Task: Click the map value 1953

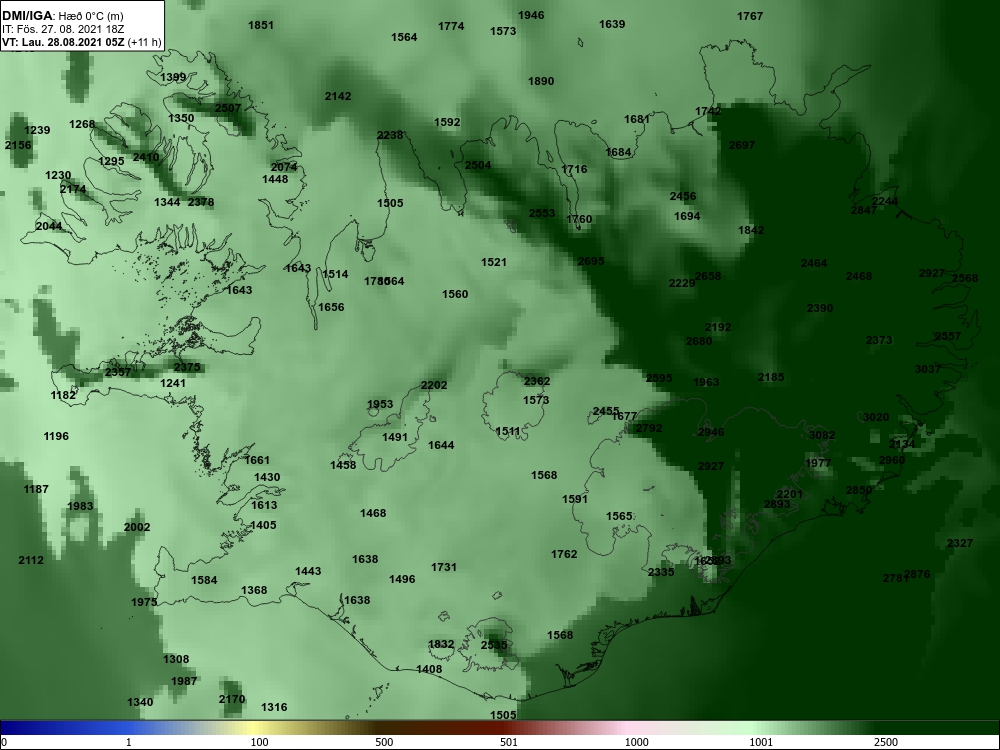Action: pyautogui.click(x=380, y=404)
